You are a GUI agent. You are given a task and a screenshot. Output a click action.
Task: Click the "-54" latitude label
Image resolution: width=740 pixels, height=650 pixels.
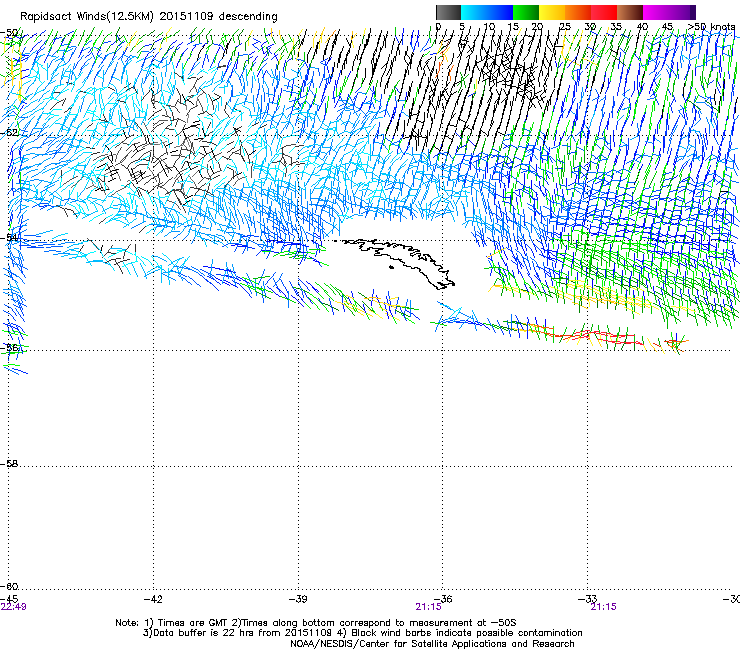pos(9,237)
